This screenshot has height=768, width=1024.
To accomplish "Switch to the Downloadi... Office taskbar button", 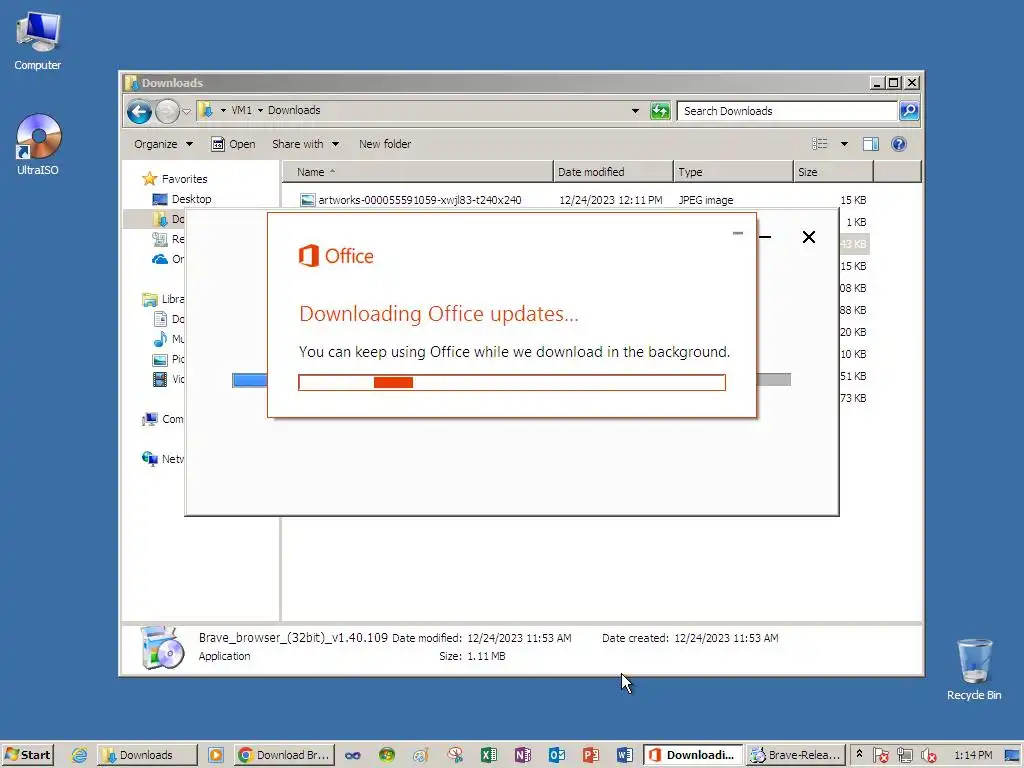I will 693,755.
